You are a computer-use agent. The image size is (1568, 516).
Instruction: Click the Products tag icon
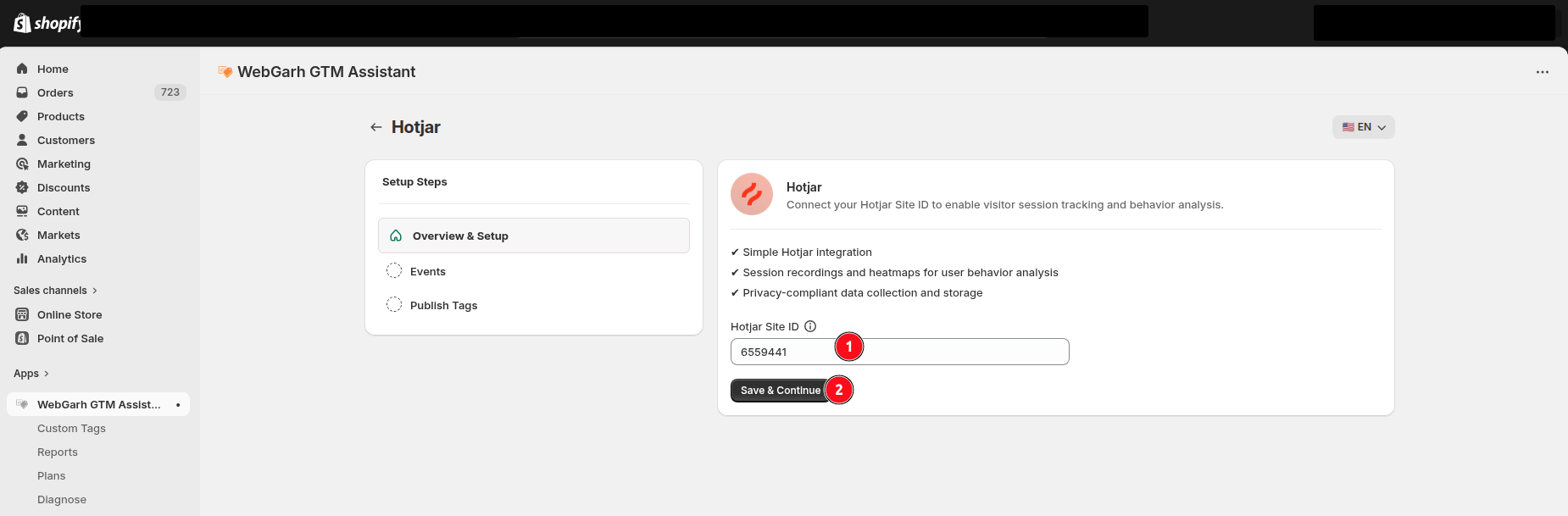point(22,116)
